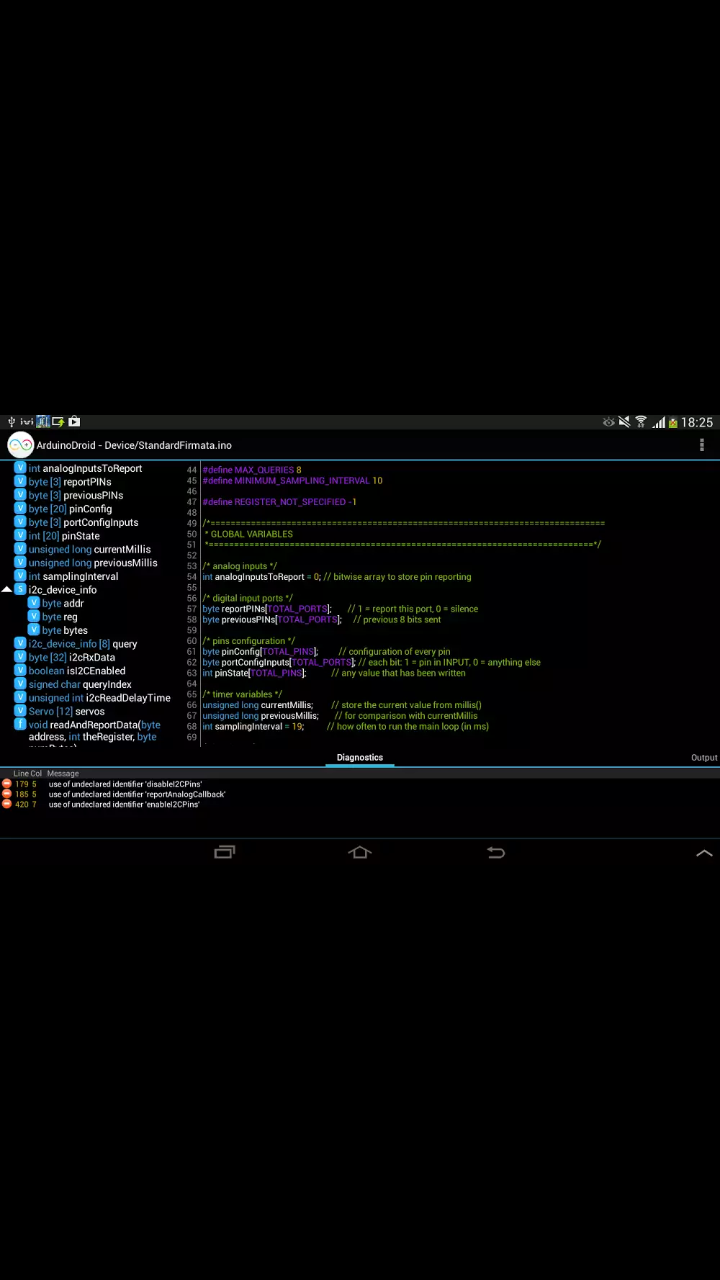Select 'Servo [12] servos' outline entry

(66, 711)
